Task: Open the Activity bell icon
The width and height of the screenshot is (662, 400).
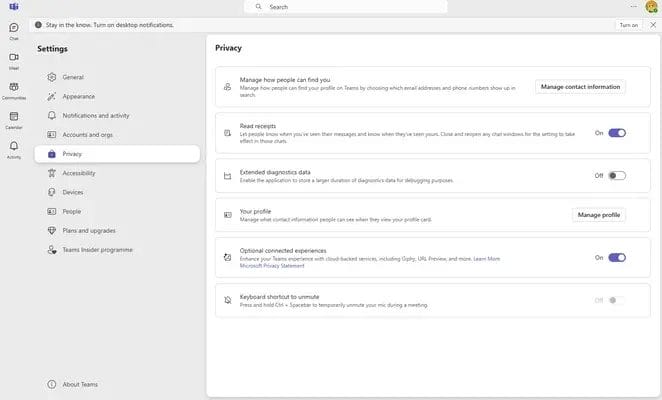Action: point(14,148)
